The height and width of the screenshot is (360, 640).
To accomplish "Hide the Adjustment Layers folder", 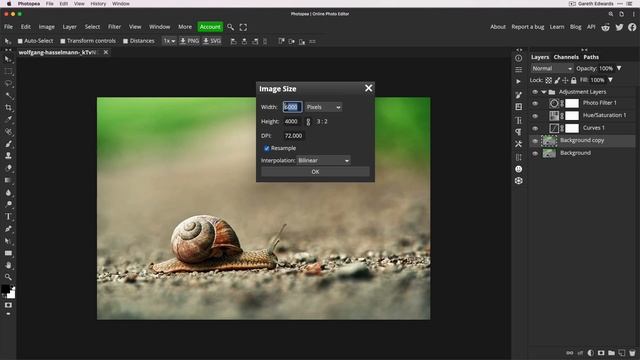I will [x=535, y=92].
